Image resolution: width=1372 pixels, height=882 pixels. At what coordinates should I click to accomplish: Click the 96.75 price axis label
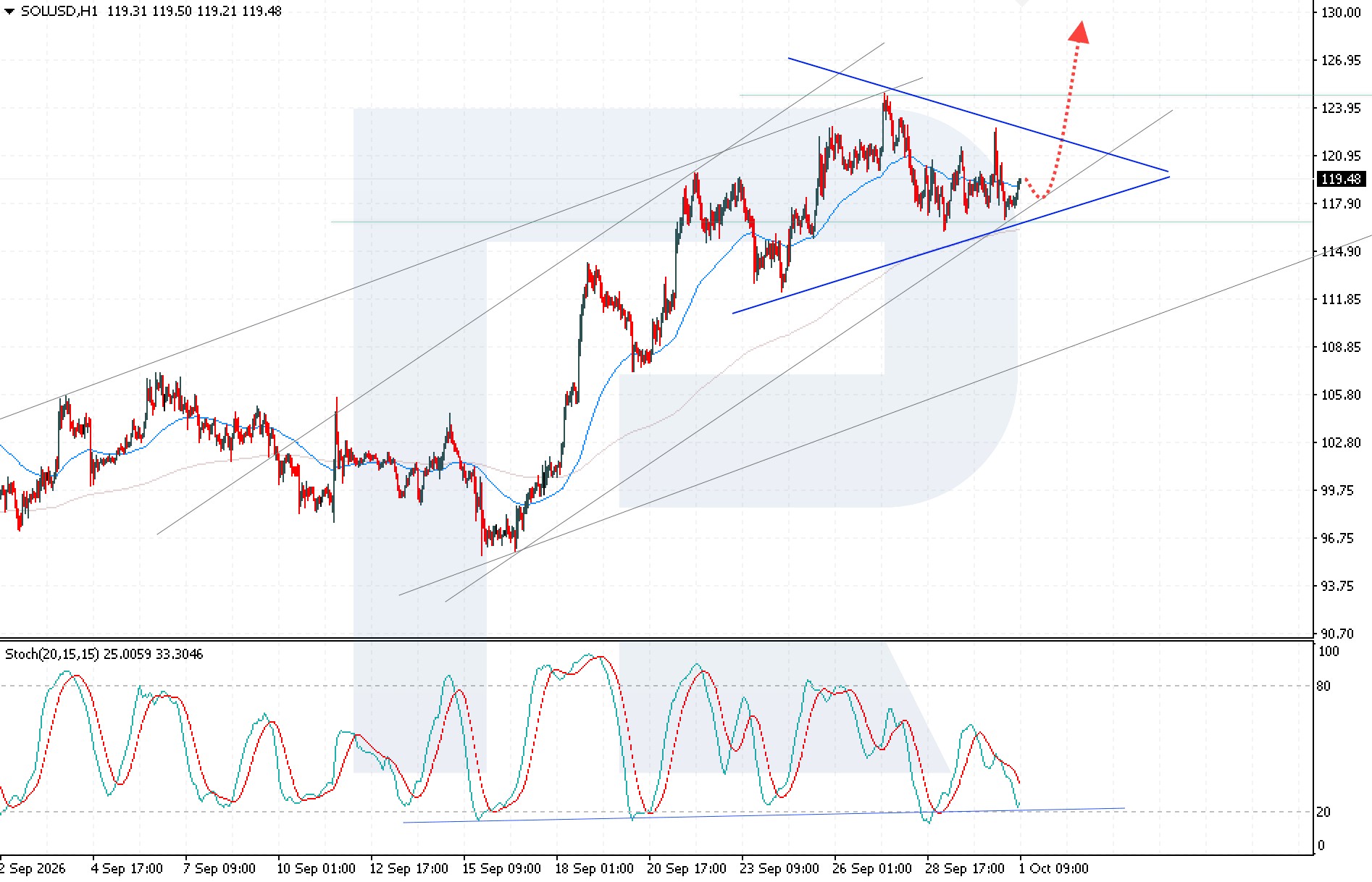point(1337,538)
